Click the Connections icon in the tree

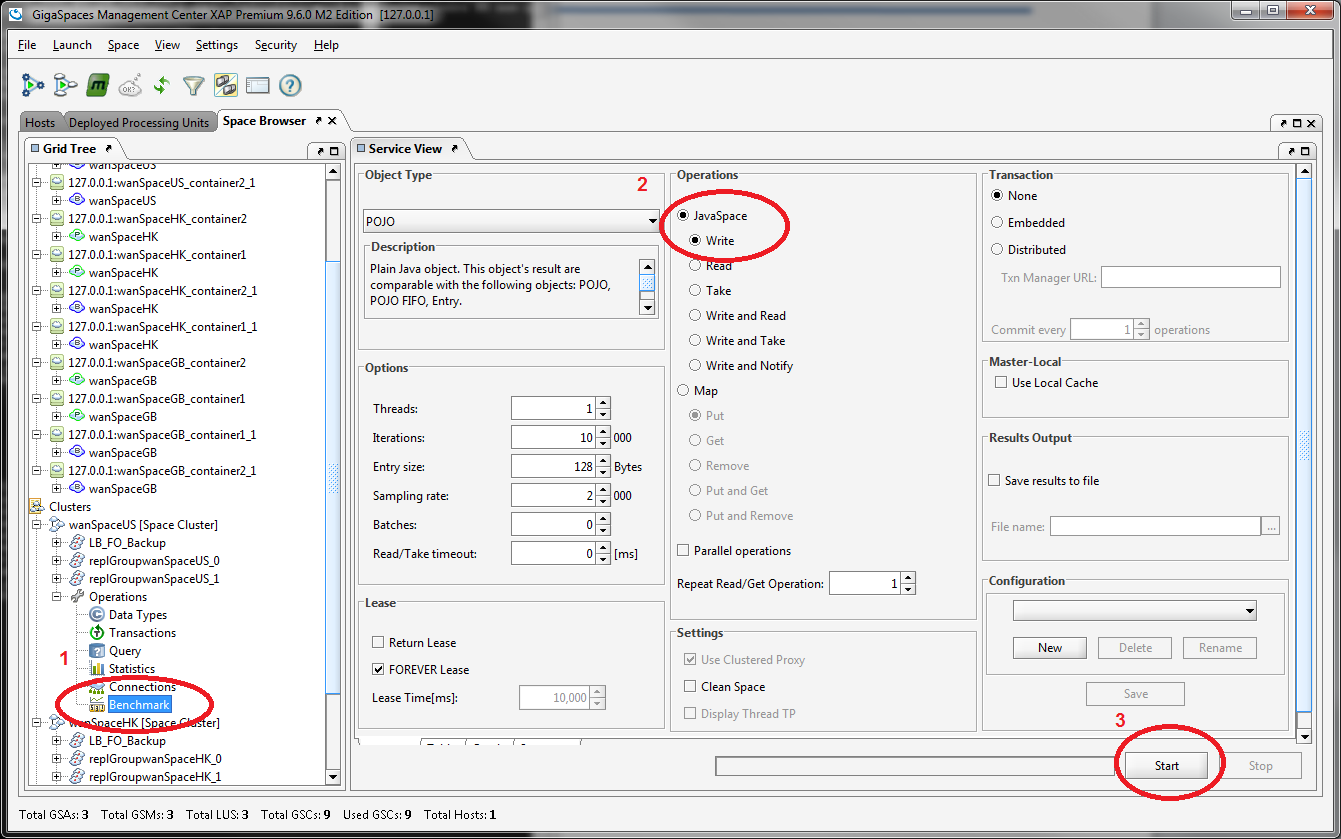click(x=97, y=687)
